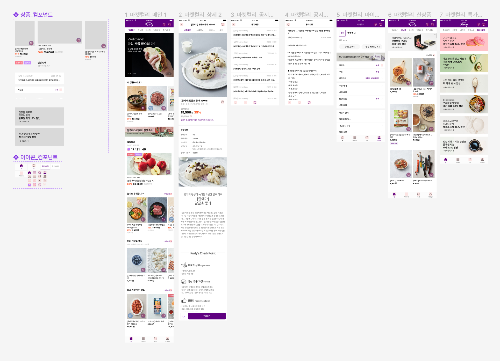The width and height of the screenshot is (500, 361).
Task: Open the blueberries bowl thumbnail in frame 1
Action: pos(137,260)
